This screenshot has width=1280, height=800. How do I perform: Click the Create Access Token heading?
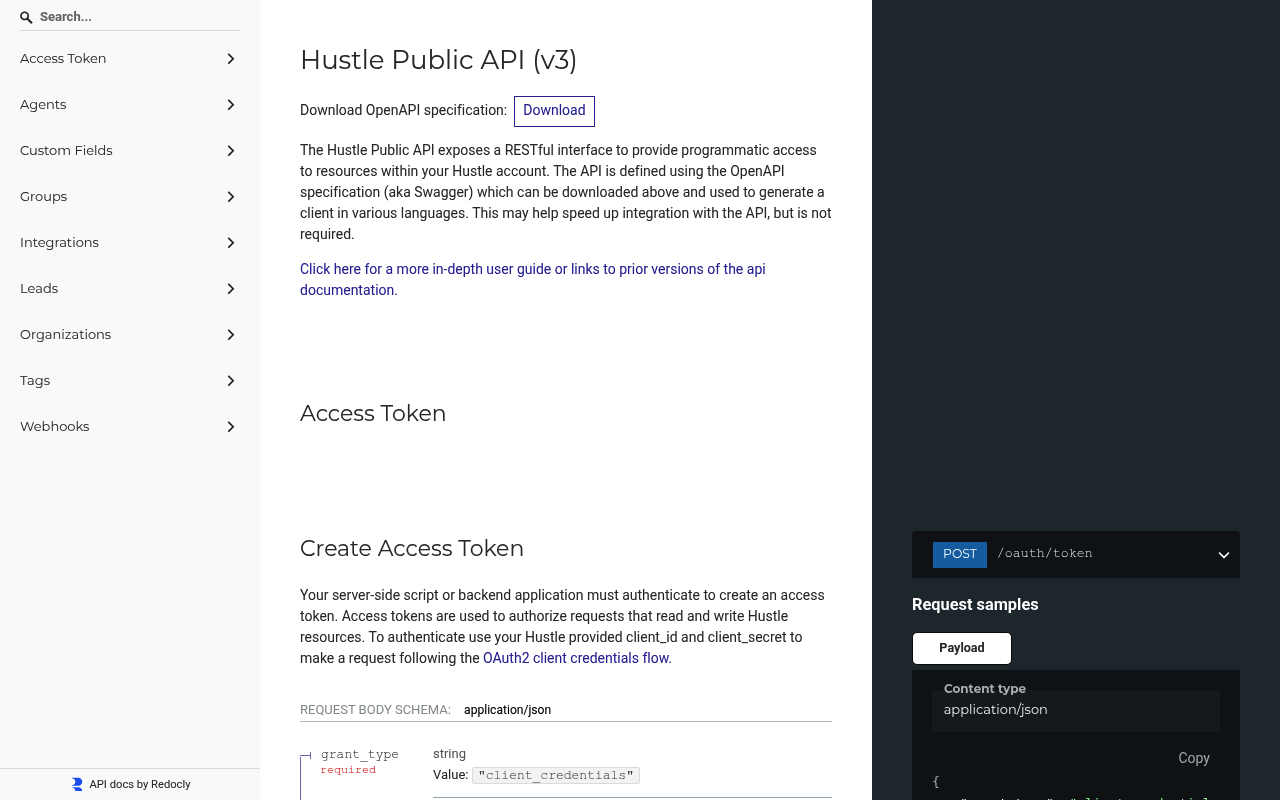tap(412, 549)
